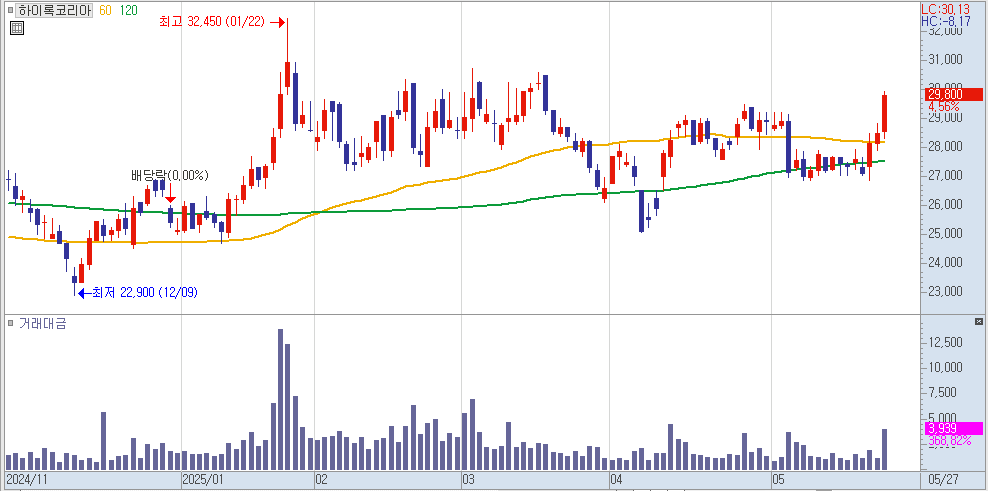The width and height of the screenshot is (988, 491).
Task: Click the 24,000 price axis value
Action: click(x=944, y=262)
